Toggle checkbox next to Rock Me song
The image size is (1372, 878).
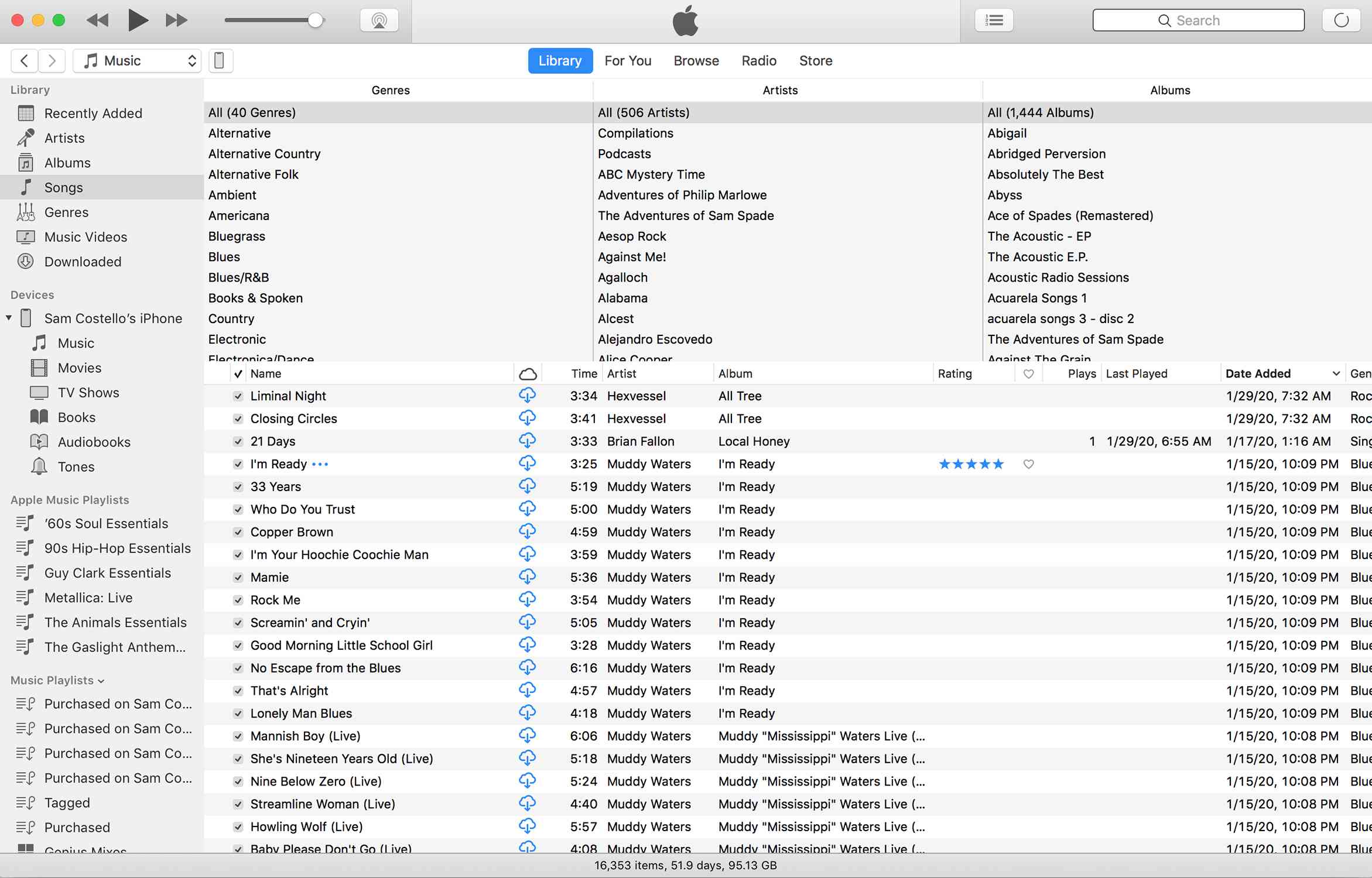coord(237,600)
